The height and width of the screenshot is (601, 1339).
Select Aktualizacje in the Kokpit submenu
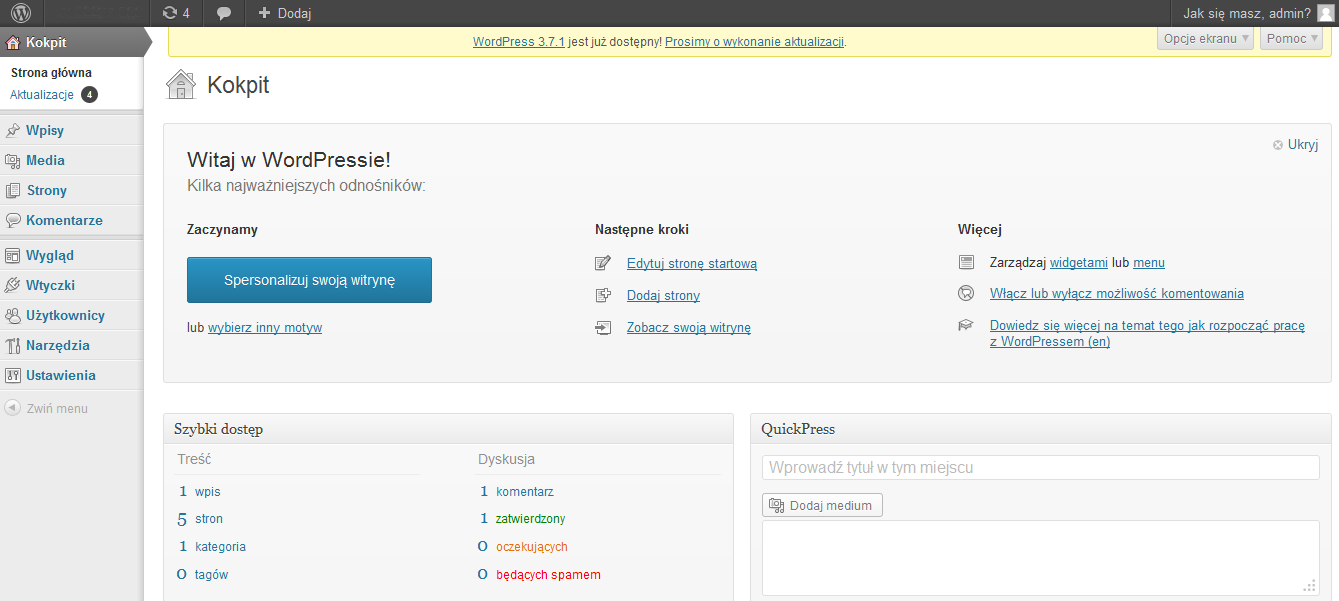[41, 94]
